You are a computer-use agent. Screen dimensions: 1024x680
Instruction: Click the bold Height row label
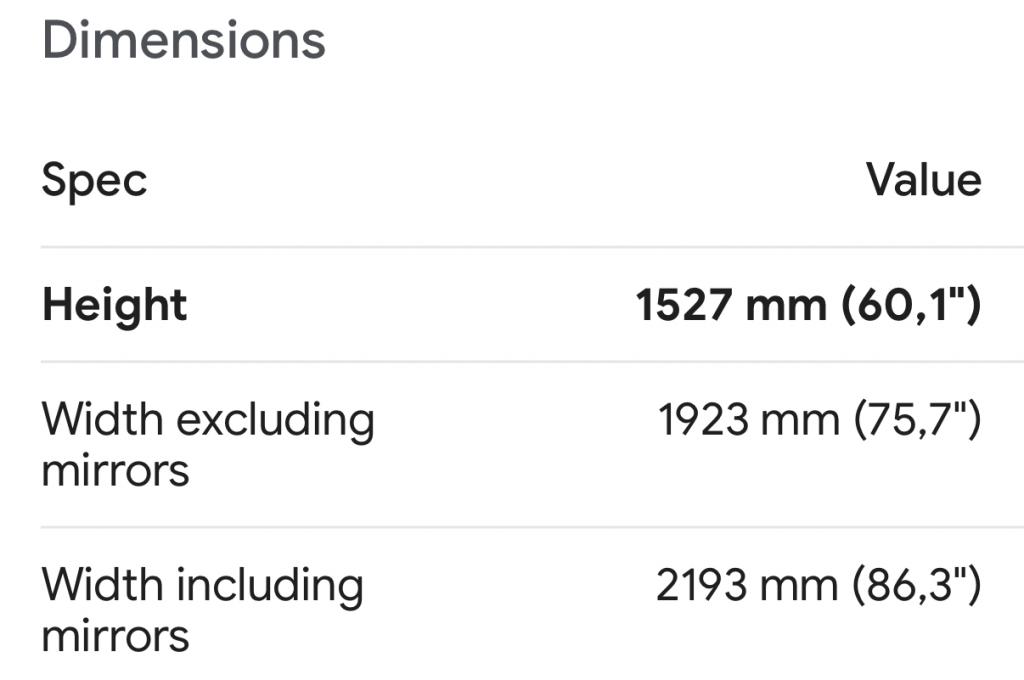[x=114, y=305]
